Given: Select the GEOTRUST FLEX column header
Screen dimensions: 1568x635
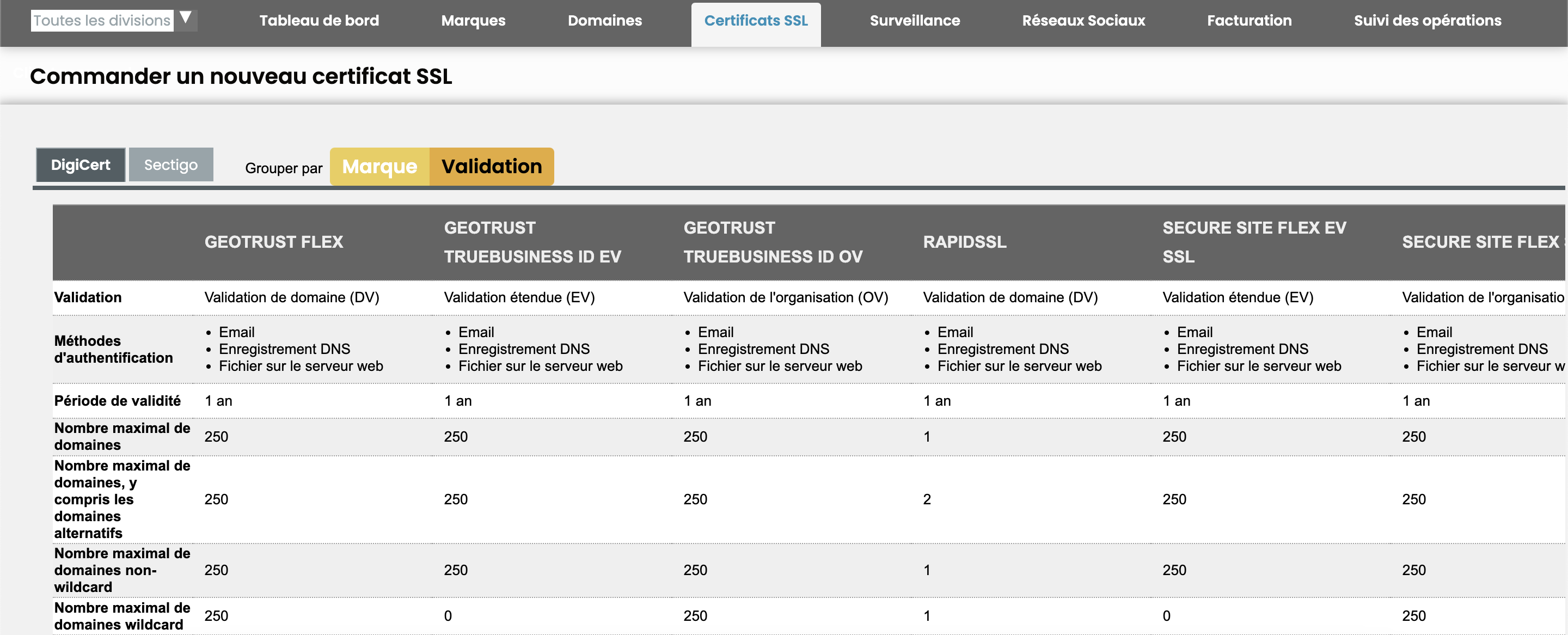Looking at the screenshot, I should pyautogui.click(x=273, y=242).
